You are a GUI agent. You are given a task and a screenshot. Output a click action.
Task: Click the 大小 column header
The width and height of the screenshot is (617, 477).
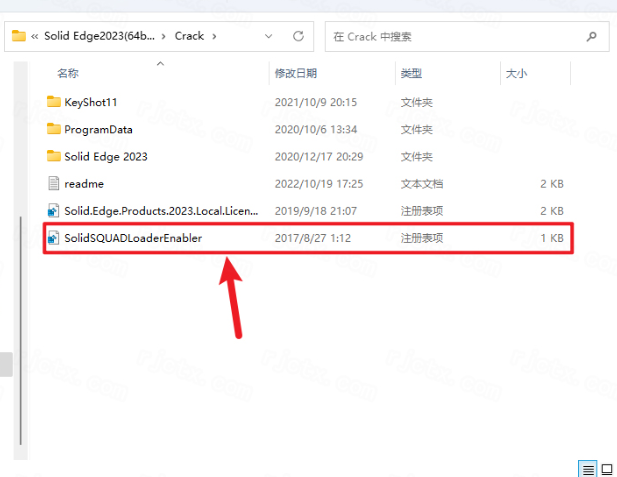(x=516, y=73)
